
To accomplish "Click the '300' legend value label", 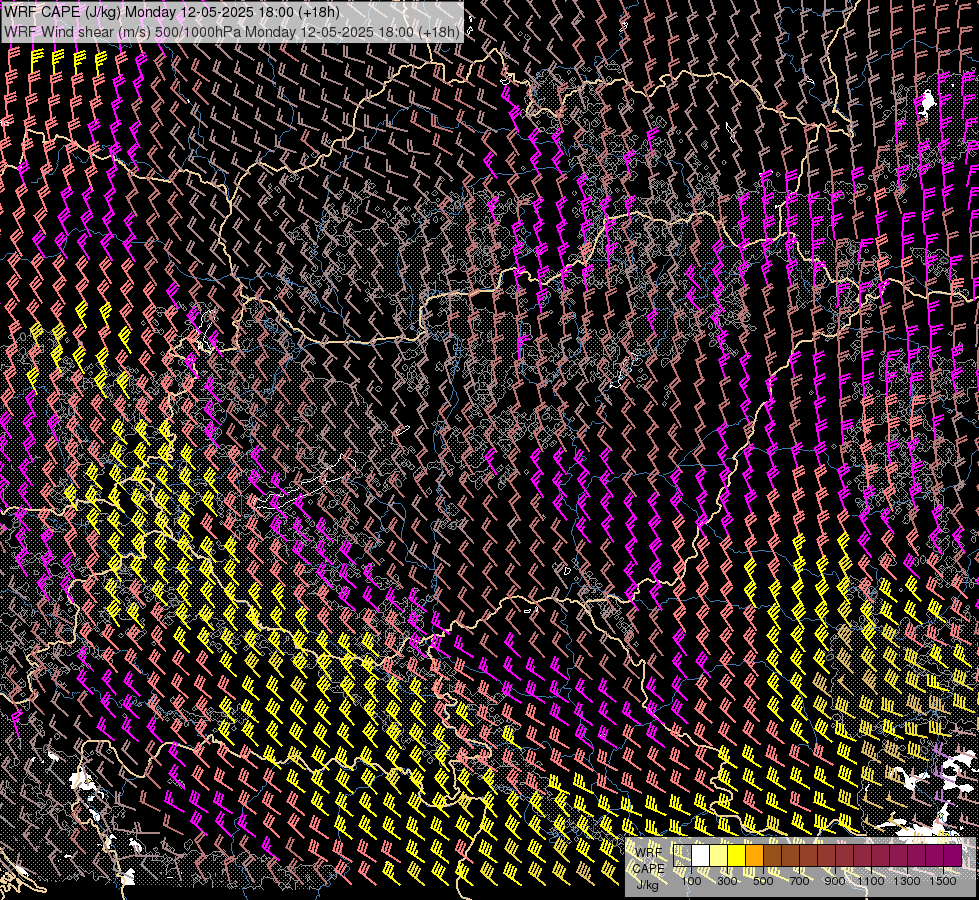I will (727, 881).
